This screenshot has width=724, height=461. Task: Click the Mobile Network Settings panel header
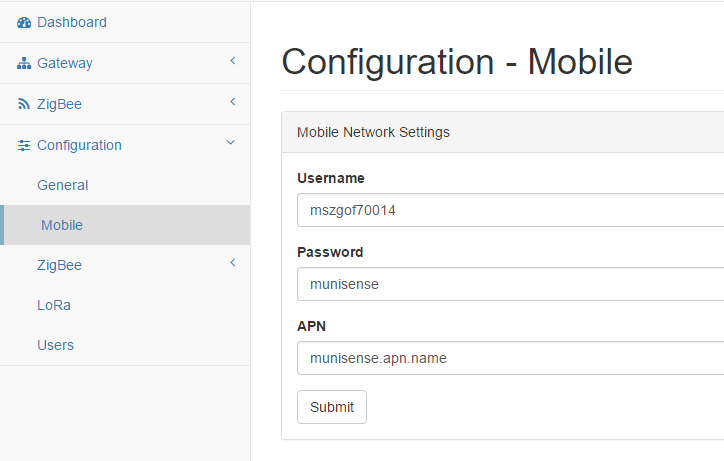[x=500, y=132]
